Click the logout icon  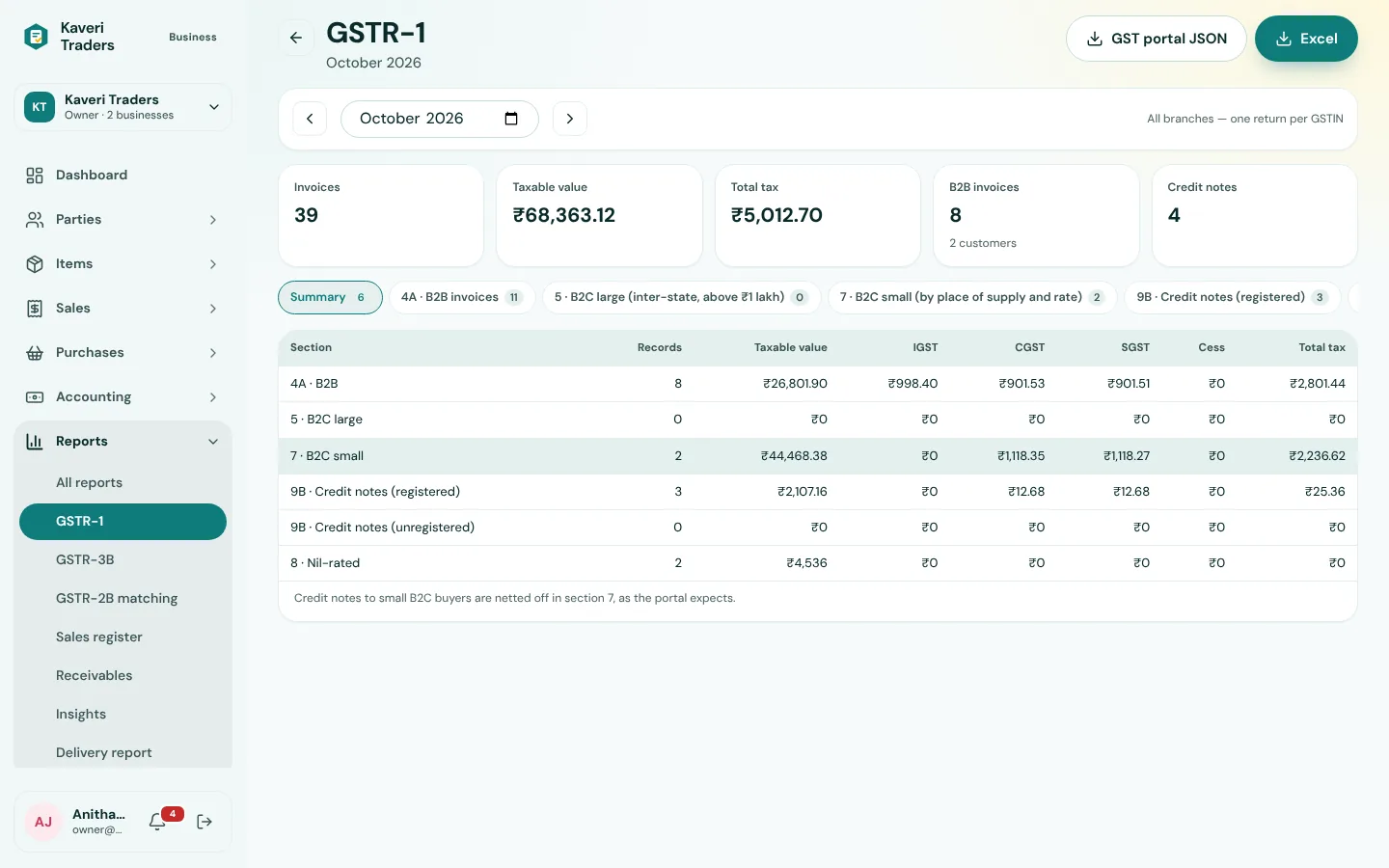[204, 822]
